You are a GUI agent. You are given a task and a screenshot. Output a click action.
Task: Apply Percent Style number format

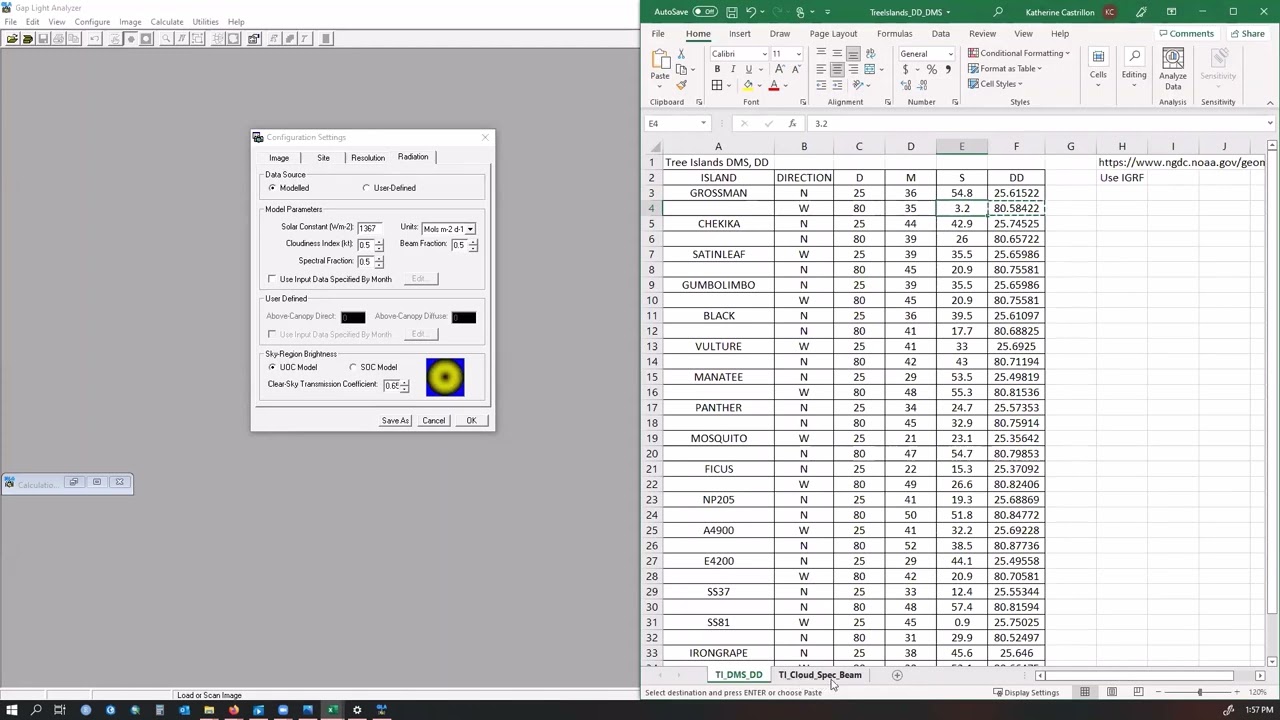(931, 70)
